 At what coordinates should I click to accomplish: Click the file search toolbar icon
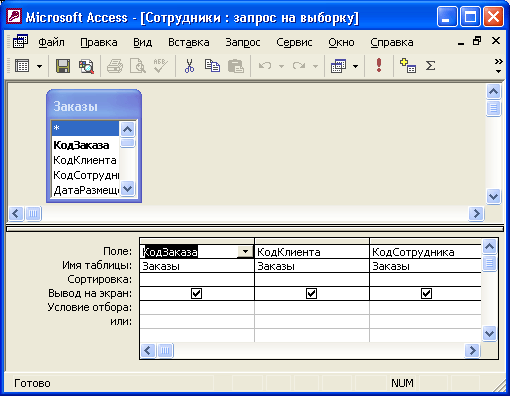tap(86, 66)
